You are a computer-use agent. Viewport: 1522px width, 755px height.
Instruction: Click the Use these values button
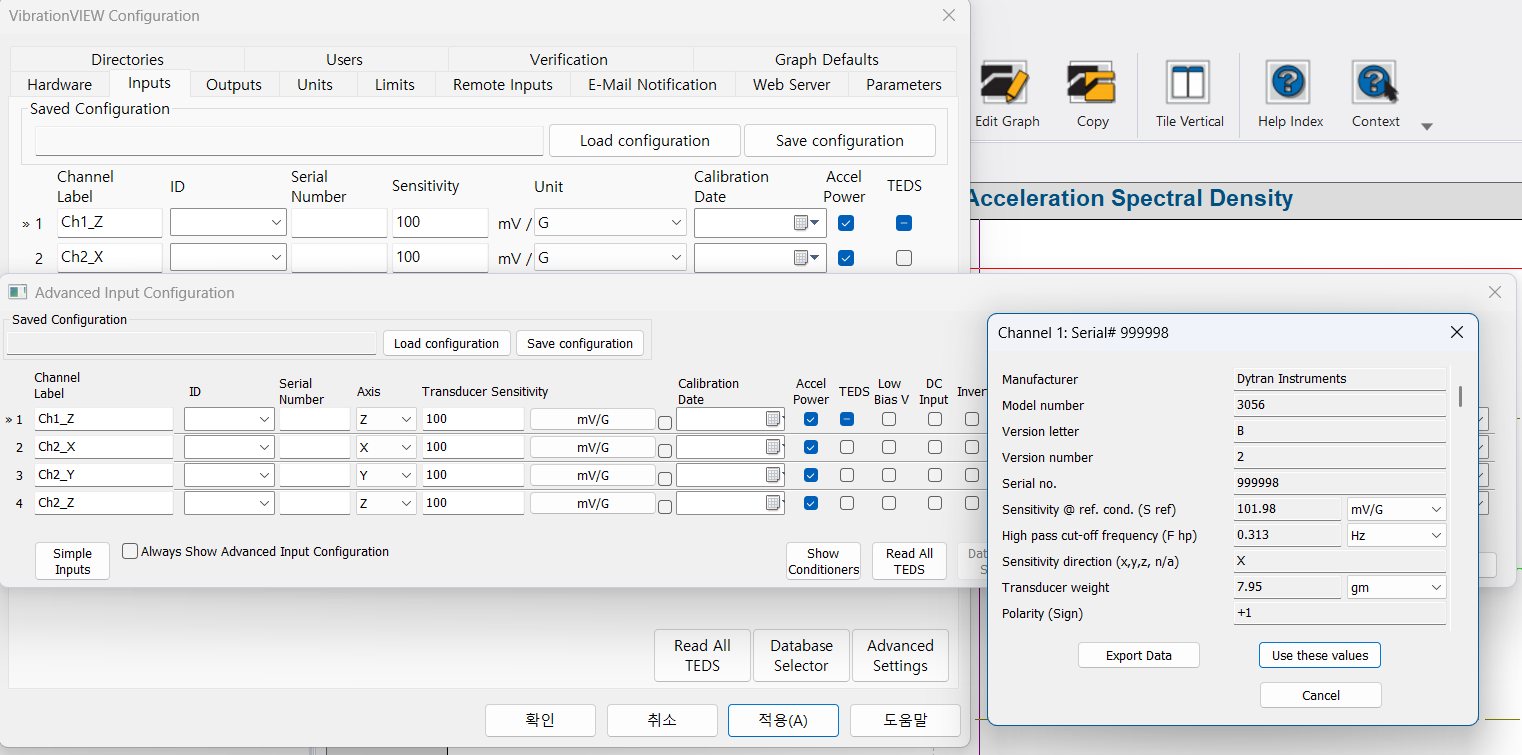(1319, 655)
